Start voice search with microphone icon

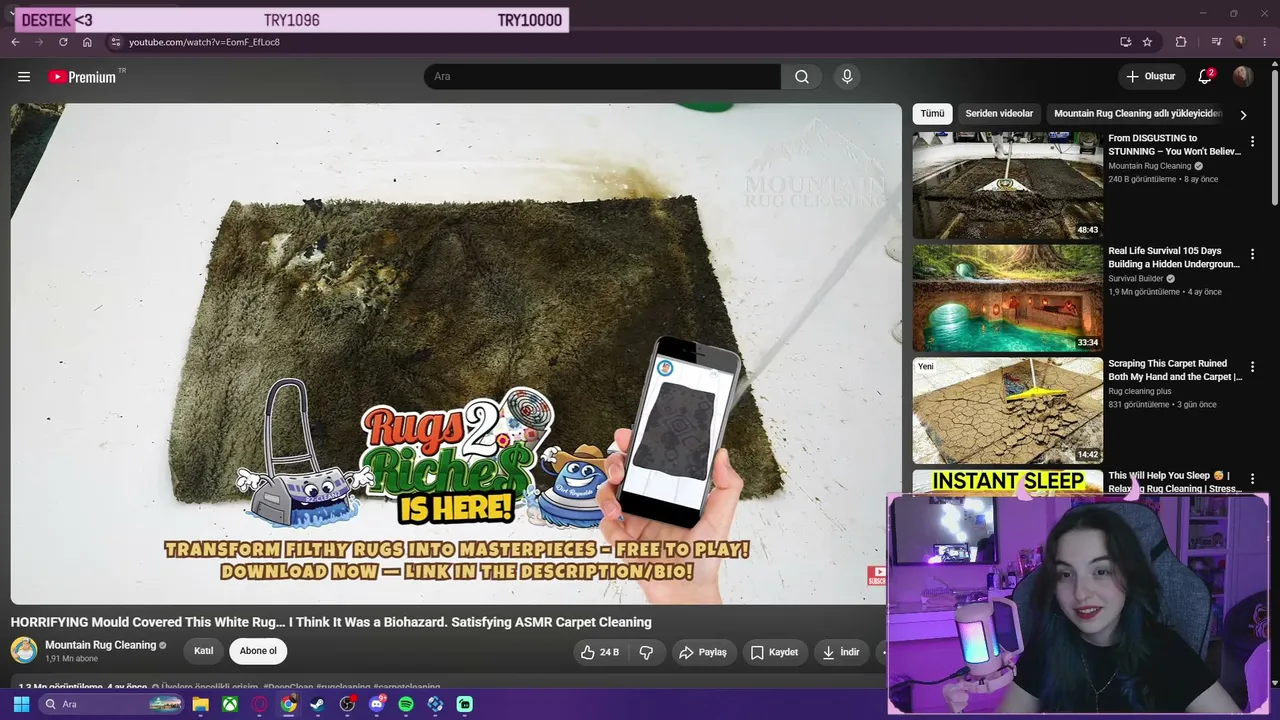tap(847, 77)
